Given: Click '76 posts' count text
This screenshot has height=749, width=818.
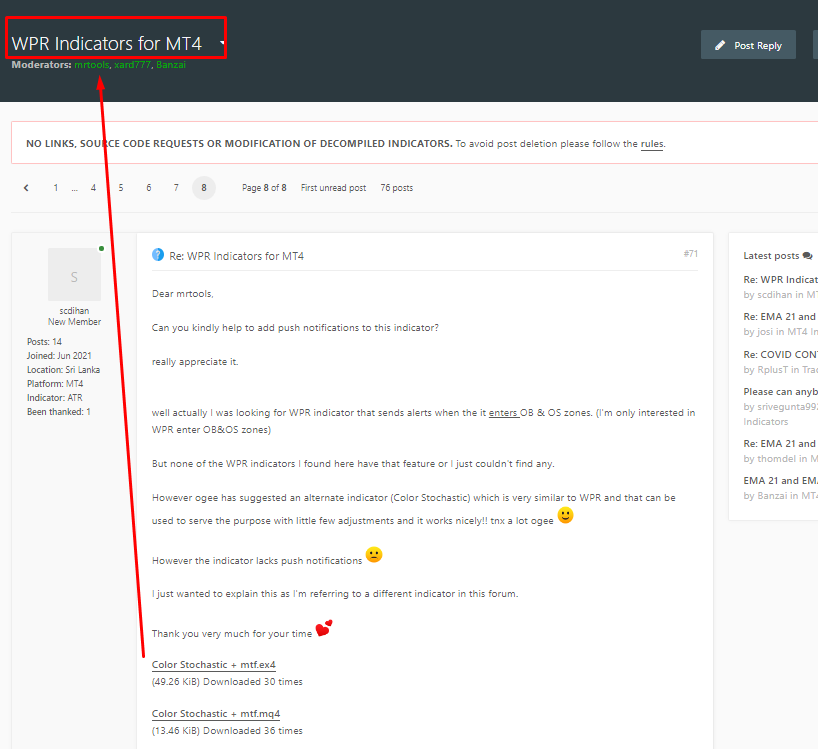Looking at the screenshot, I should (x=396, y=188).
